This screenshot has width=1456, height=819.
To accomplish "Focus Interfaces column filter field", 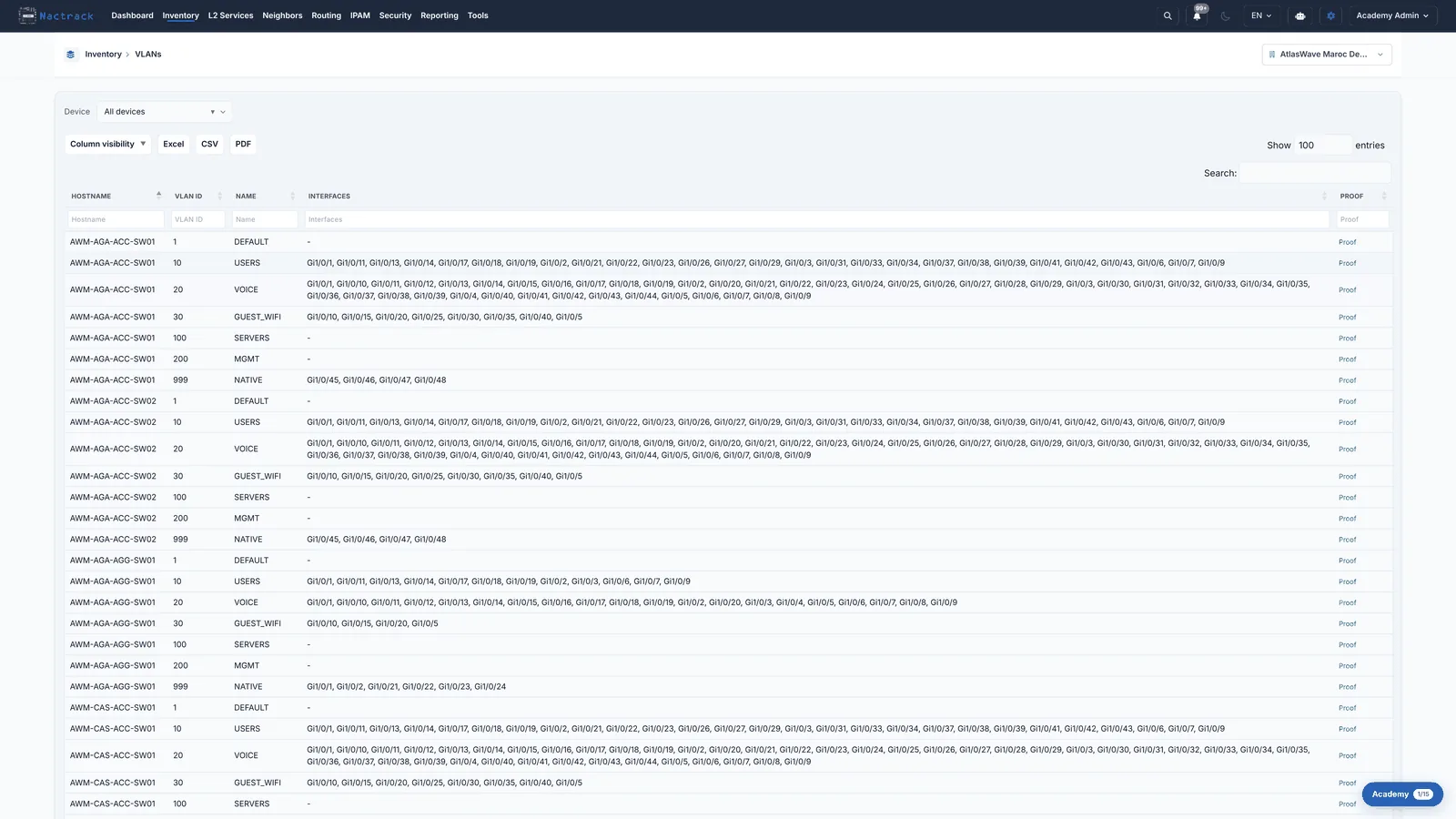I will 816,219.
